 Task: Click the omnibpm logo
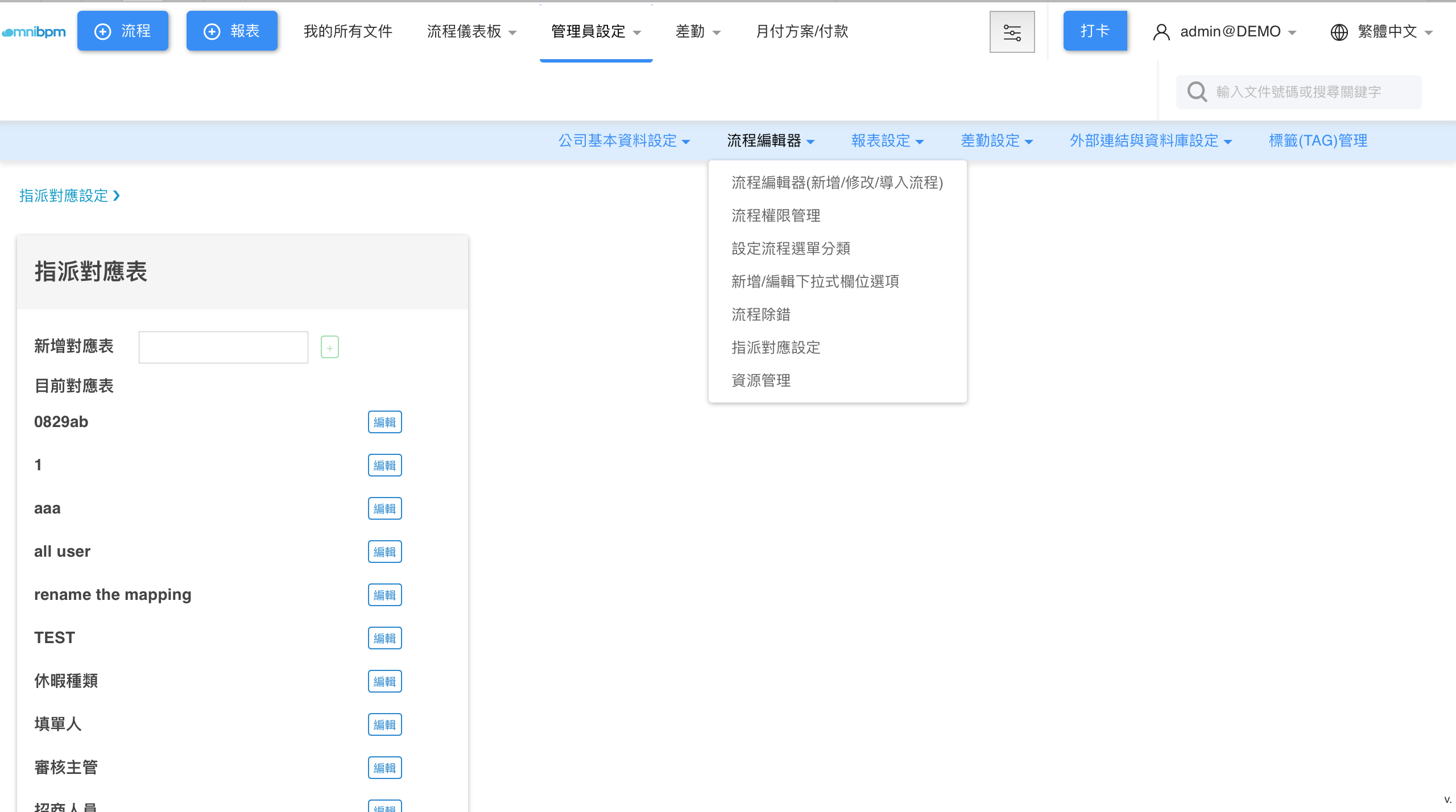34,32
